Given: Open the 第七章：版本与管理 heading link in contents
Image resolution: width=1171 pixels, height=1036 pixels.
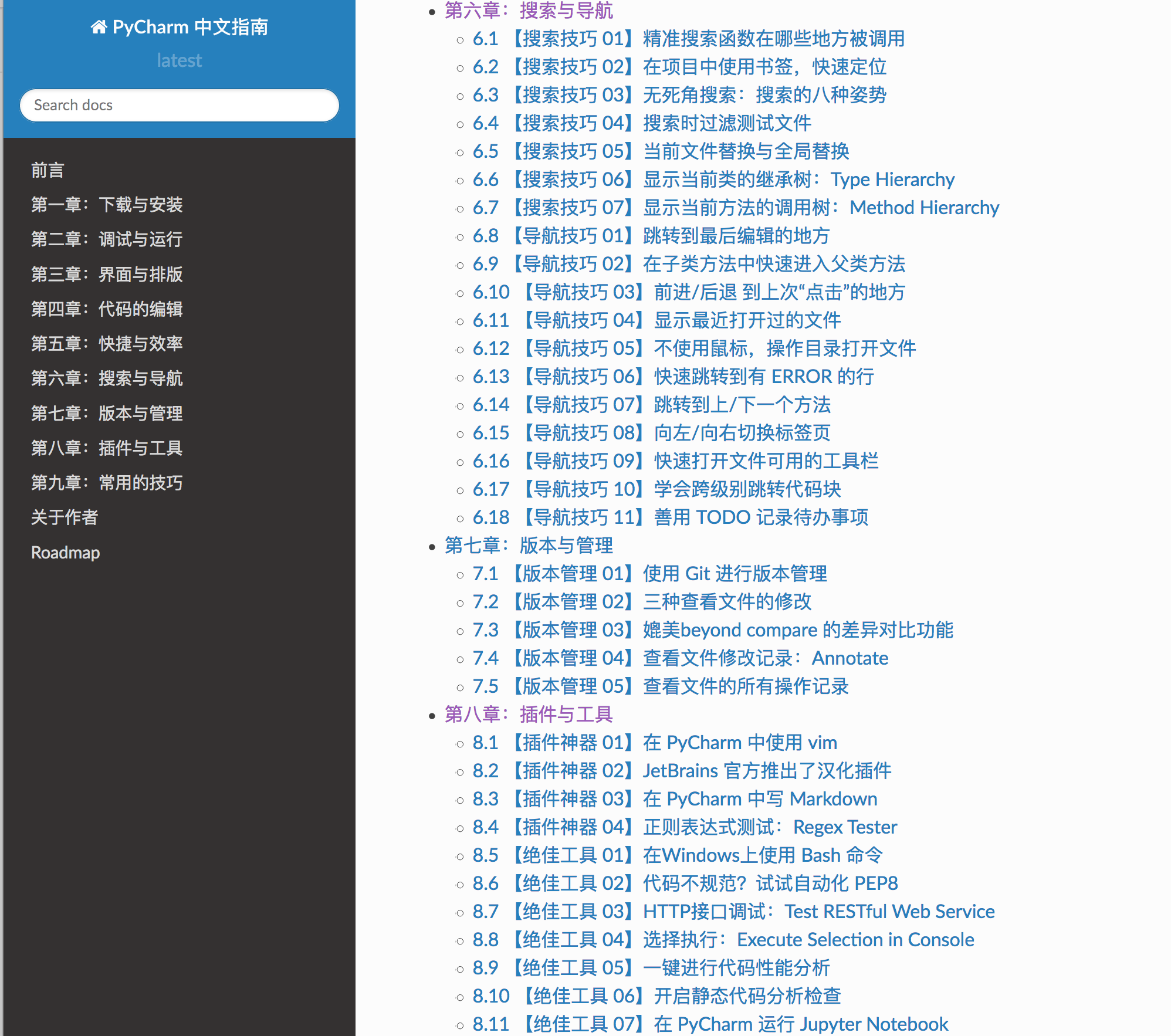Looking at the screenshot, I should [529, 546].
